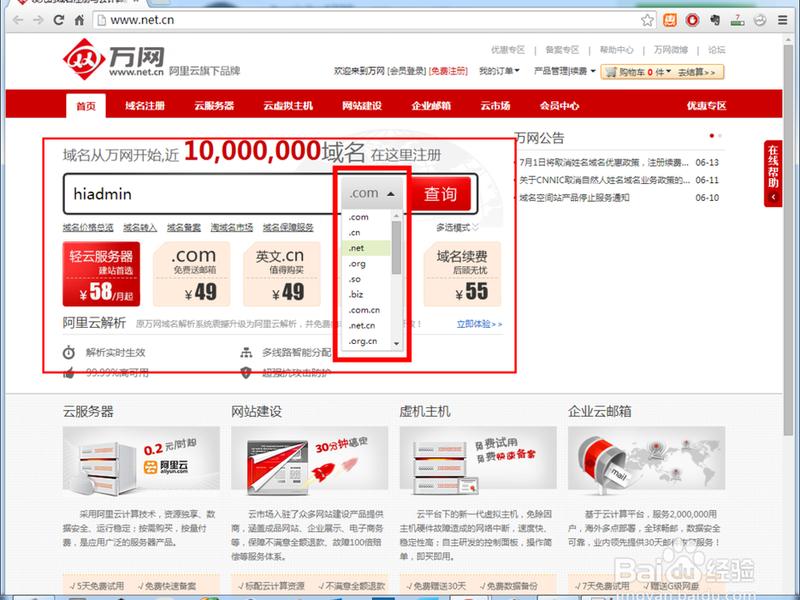Click the 免费注册 link
Image resolution: width=800 pixels, height=600 pixels.
click(x=448, y=71)
